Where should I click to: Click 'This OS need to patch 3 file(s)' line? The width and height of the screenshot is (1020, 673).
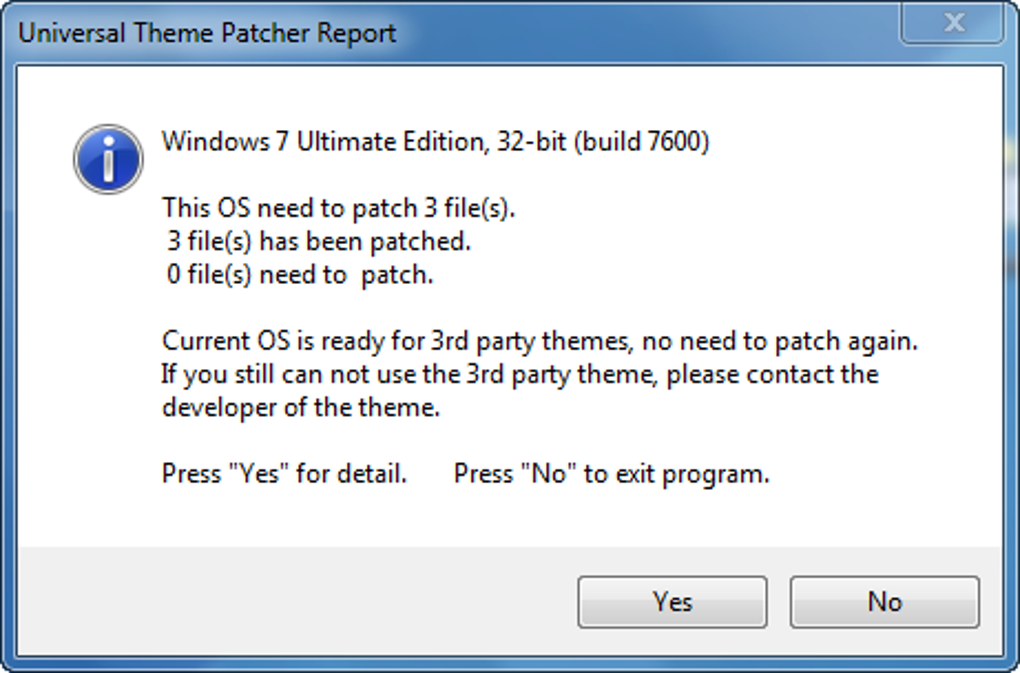(339, 208)
